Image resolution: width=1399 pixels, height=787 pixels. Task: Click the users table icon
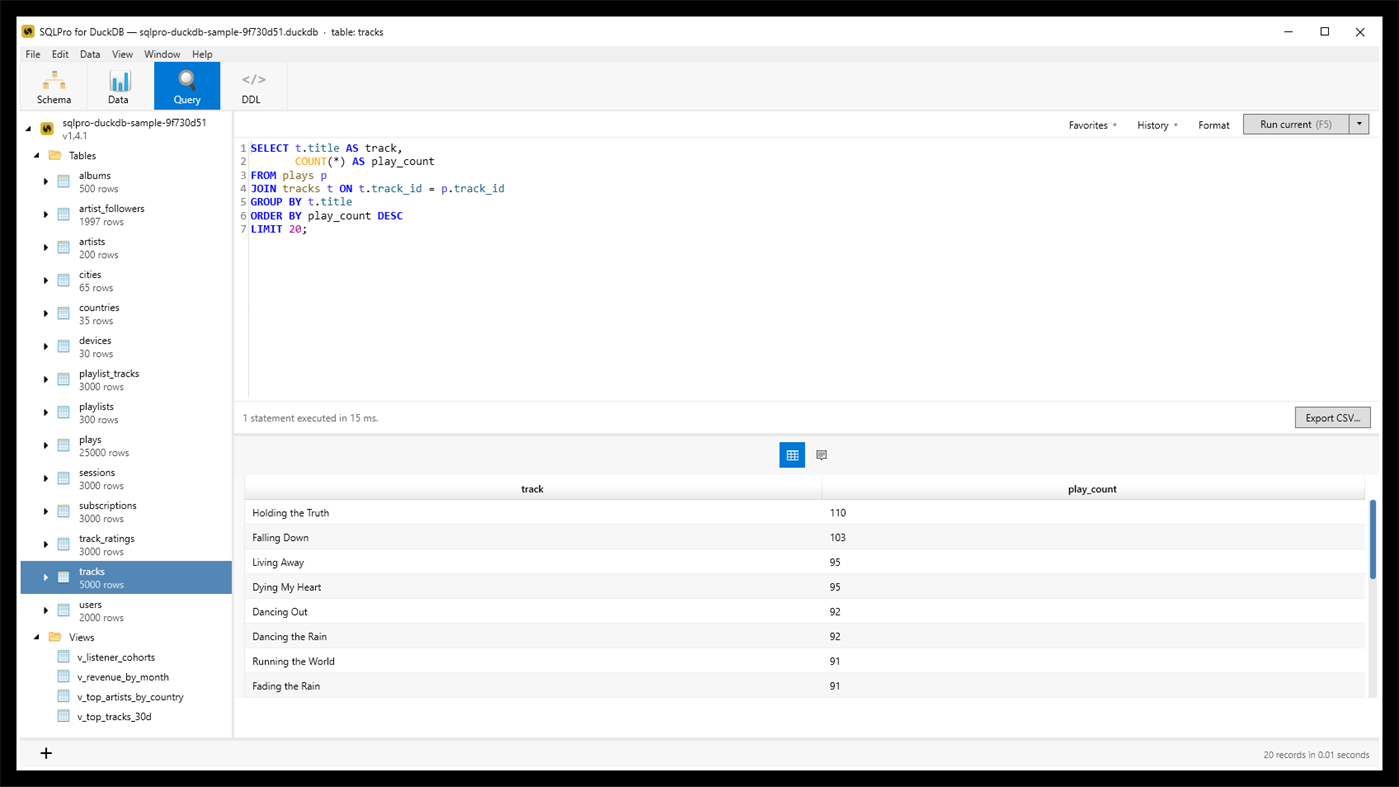(64, 611)
